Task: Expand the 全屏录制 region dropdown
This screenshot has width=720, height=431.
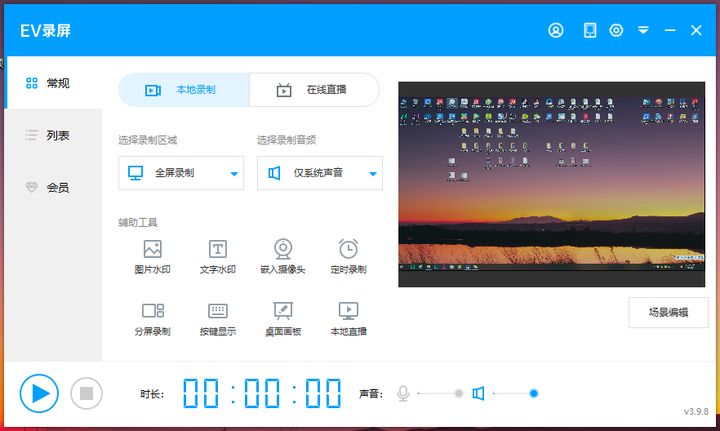Action: tap(181, 173)
